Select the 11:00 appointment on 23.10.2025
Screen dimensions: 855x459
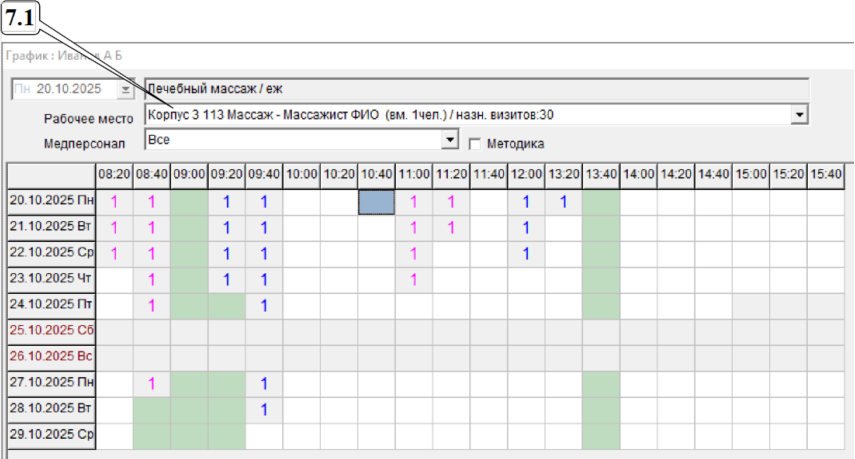(413, 279)
